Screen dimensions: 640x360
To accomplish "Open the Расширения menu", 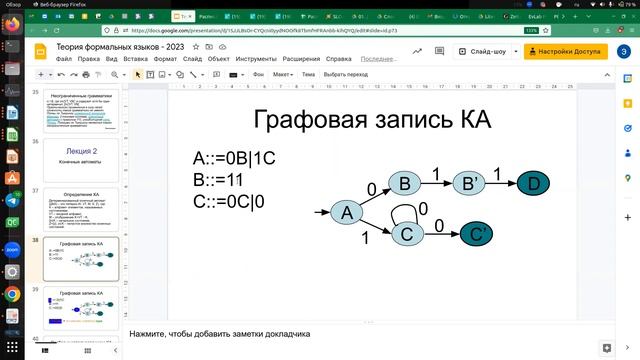I will 301,59.
